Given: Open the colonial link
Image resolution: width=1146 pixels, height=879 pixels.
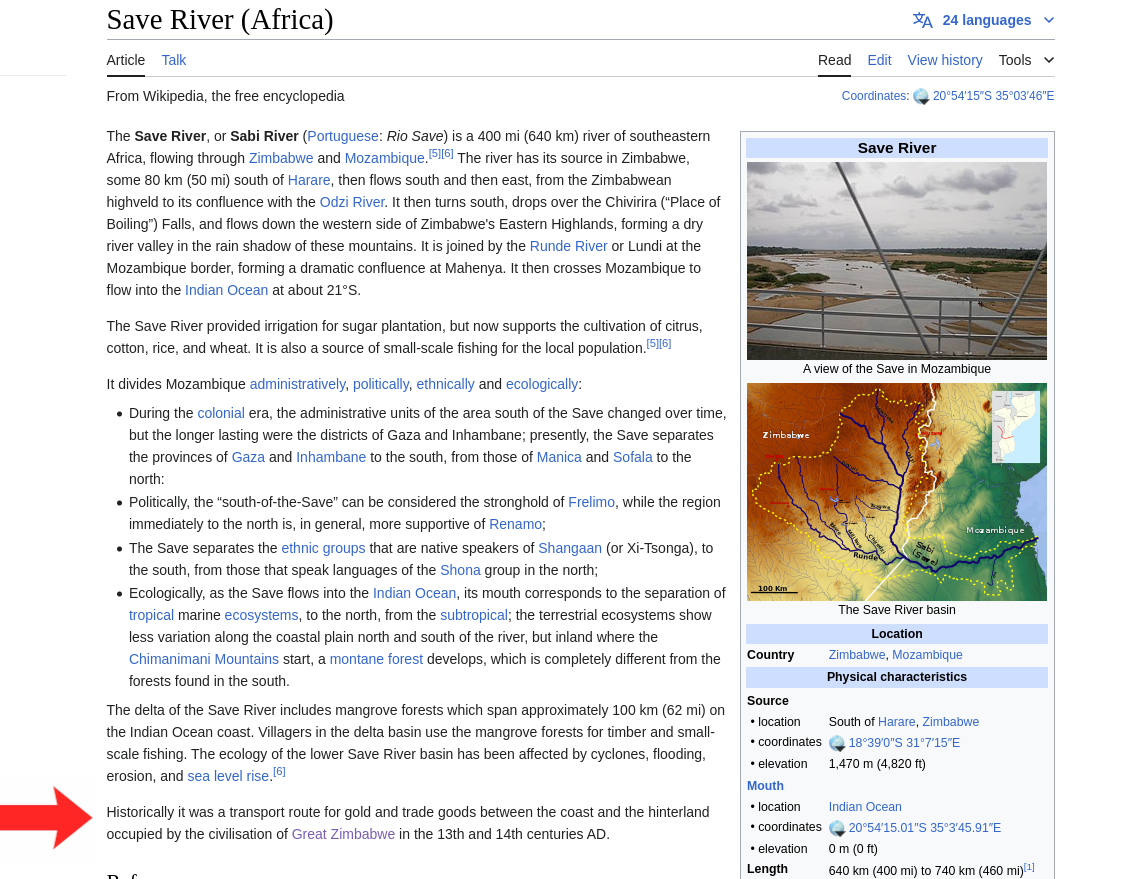Looking at the screenshot, I should pos(221,413).
